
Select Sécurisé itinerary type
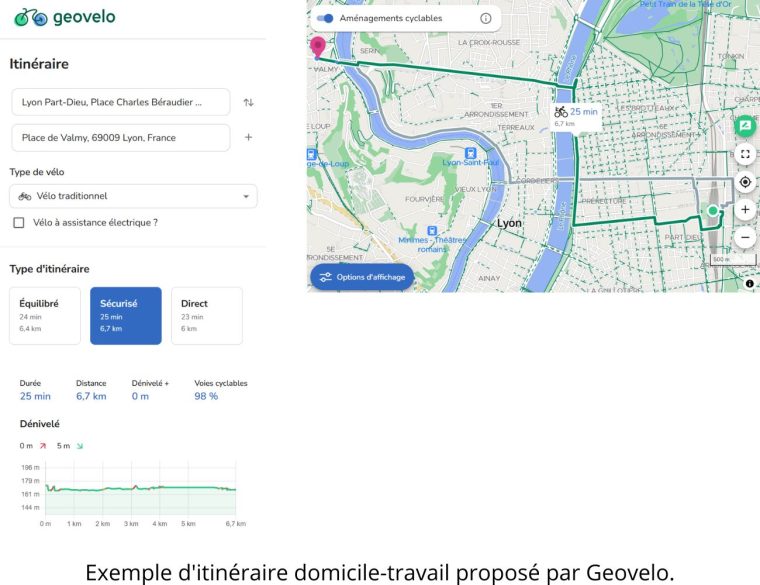point(126,316)
